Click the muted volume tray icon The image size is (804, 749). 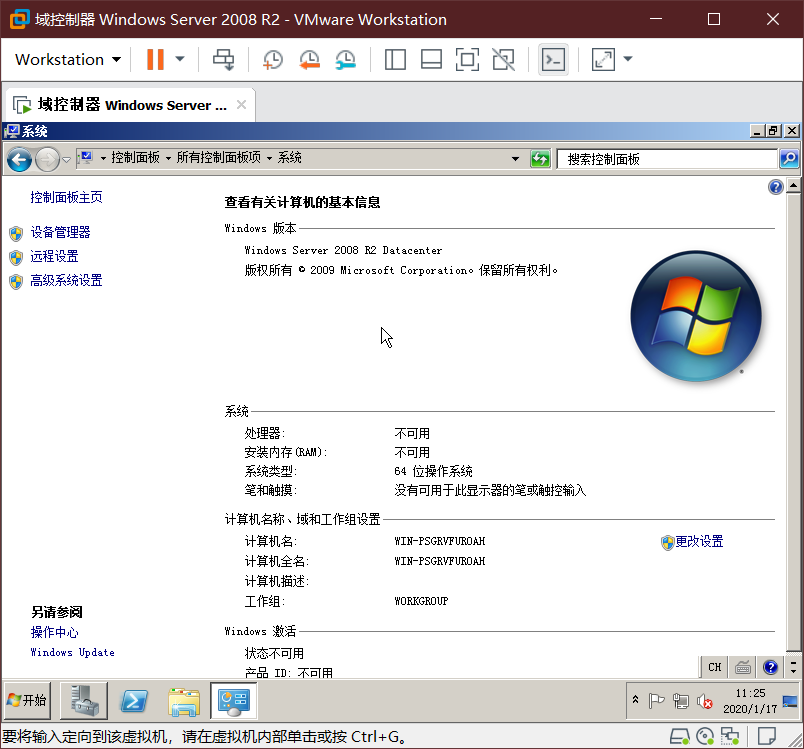tap(704, 700)
